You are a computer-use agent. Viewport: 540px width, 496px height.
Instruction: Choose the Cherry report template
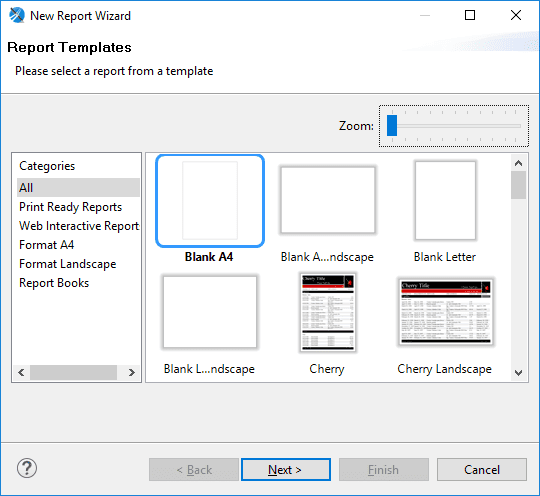pyautogui.click(x=328, y=312)
